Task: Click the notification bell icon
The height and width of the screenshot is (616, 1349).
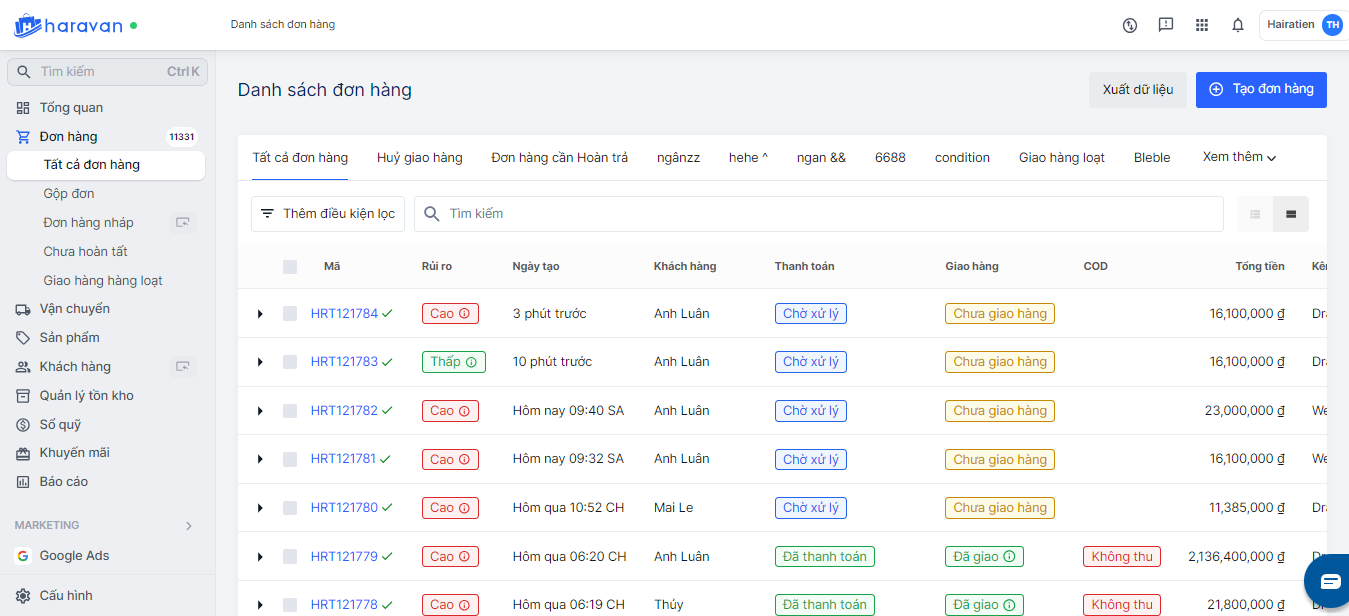Action: [1238, 25]
